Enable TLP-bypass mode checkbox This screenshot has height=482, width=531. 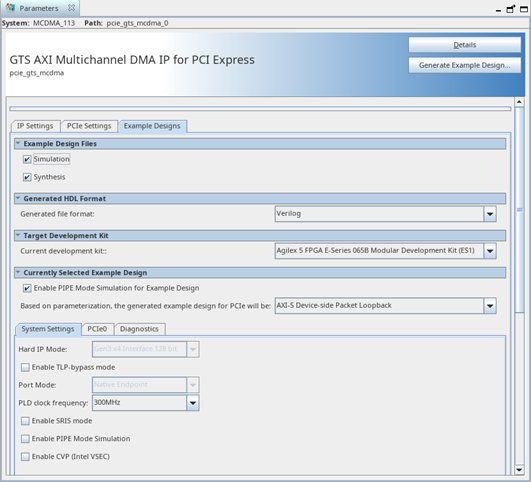[x=25, y=368]
